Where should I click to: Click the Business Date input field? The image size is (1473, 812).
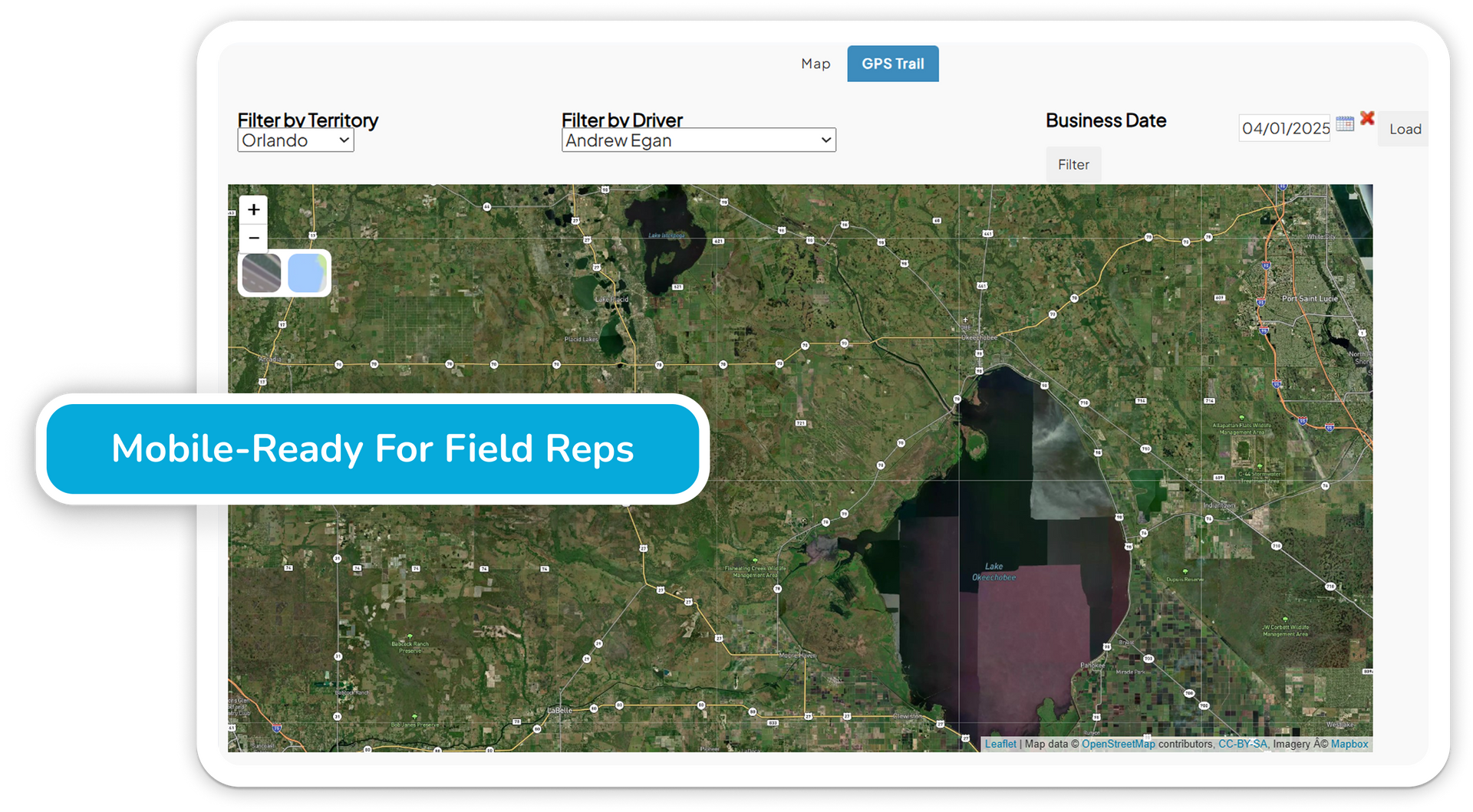pyautogui.click(x=1285, y=128)
